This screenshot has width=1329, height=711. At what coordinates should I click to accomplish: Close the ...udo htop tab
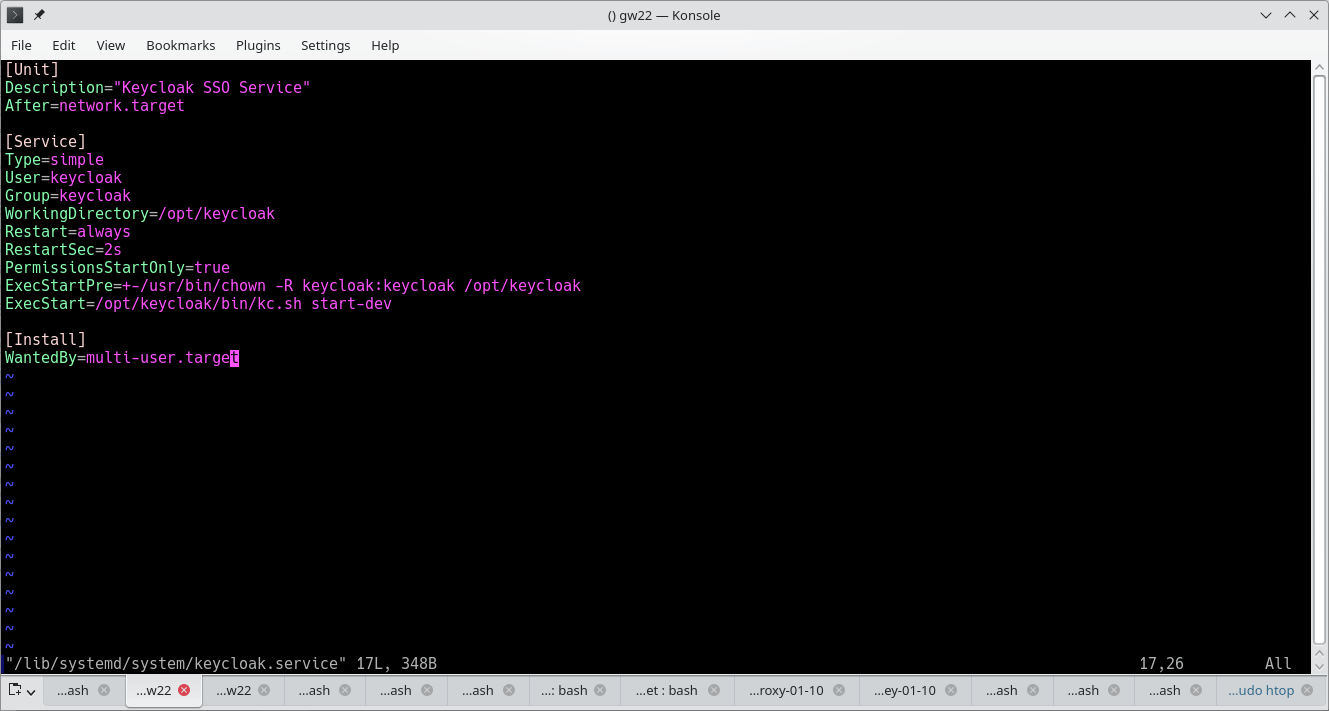click(1309, 690)
